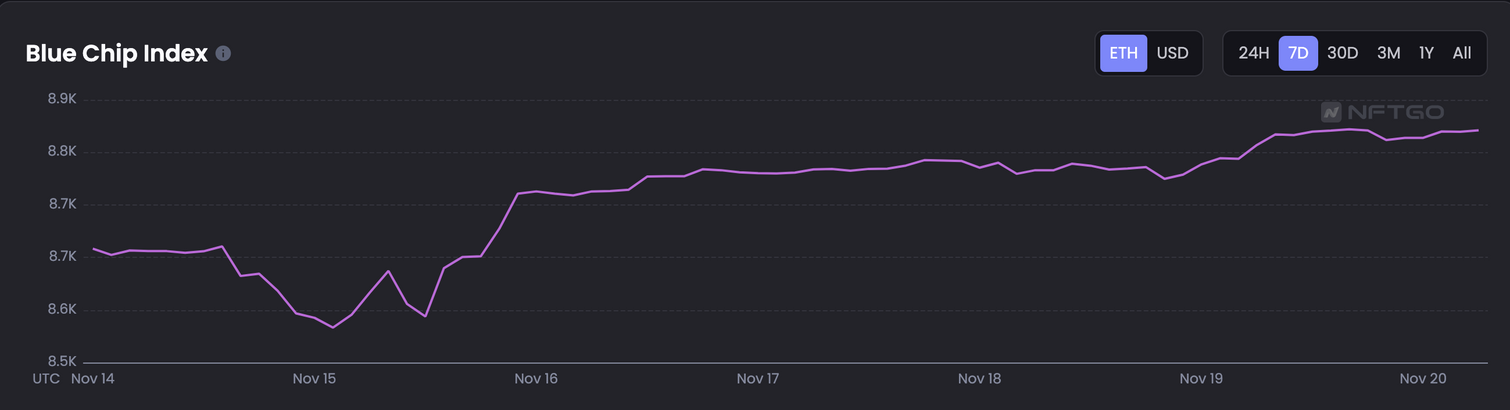
Task: Click the UTC timezone label
Action: pyautogui.click(x=46, y=379)
